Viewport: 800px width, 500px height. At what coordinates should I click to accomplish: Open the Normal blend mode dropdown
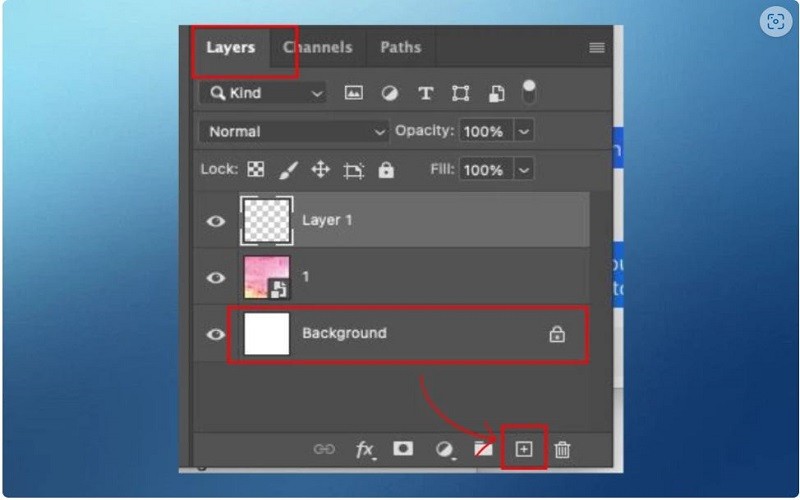point(293,132)
